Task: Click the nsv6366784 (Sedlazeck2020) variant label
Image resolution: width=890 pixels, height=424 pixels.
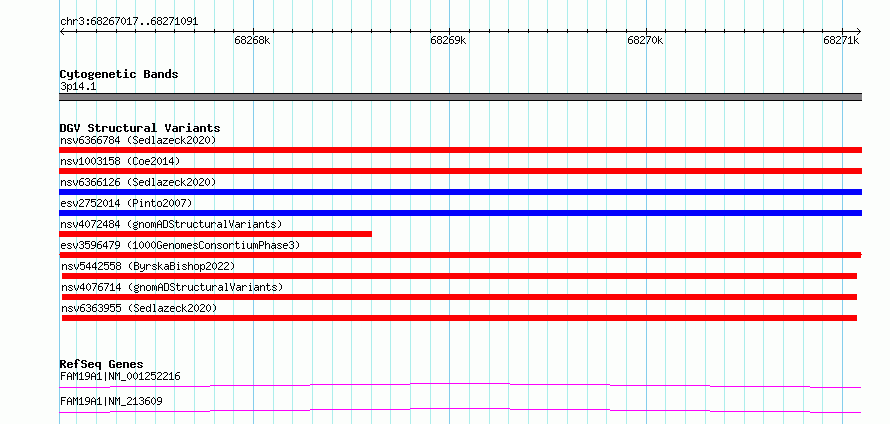Action: point(138,140)
